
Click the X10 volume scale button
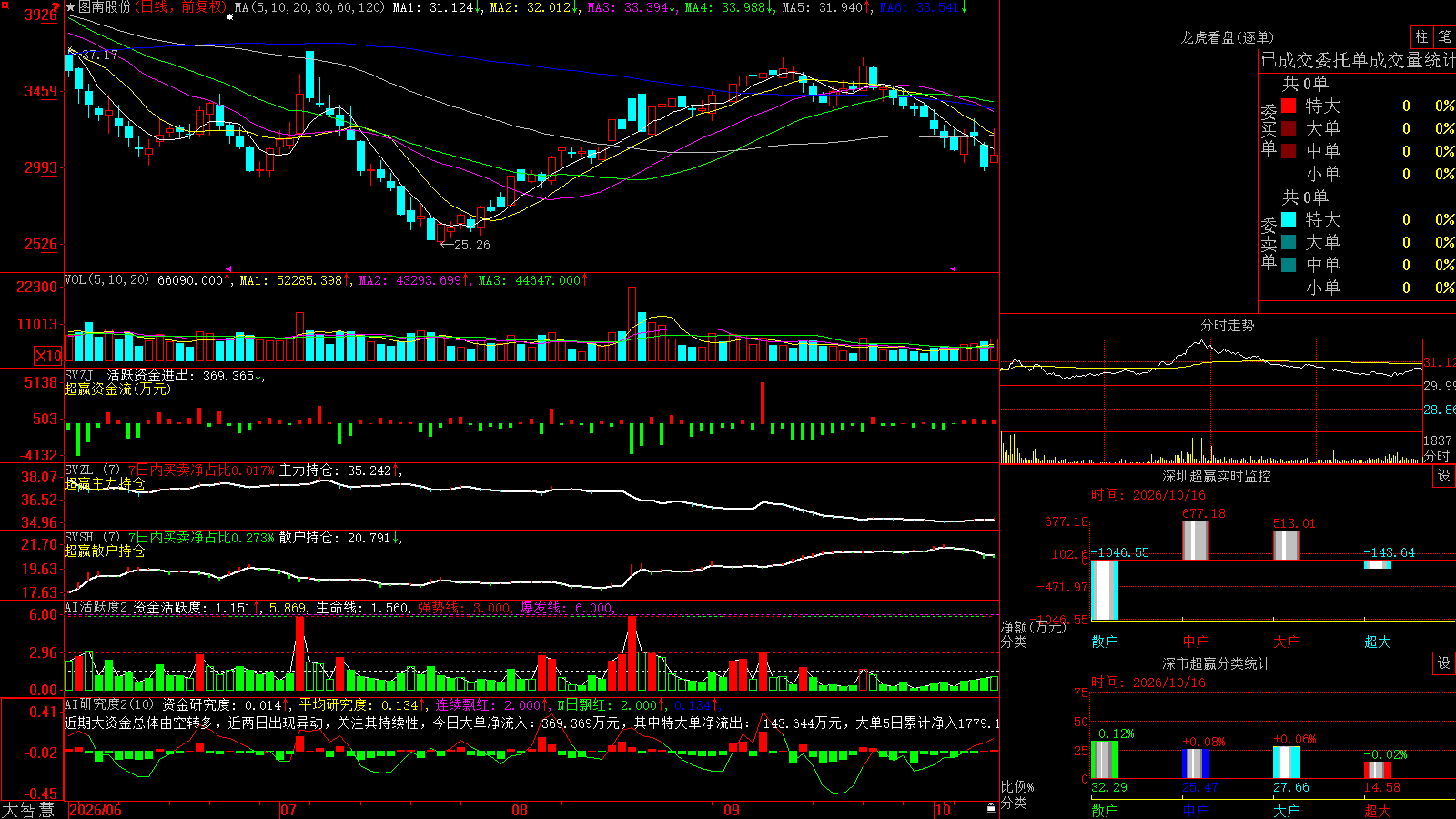pos(48,356)
